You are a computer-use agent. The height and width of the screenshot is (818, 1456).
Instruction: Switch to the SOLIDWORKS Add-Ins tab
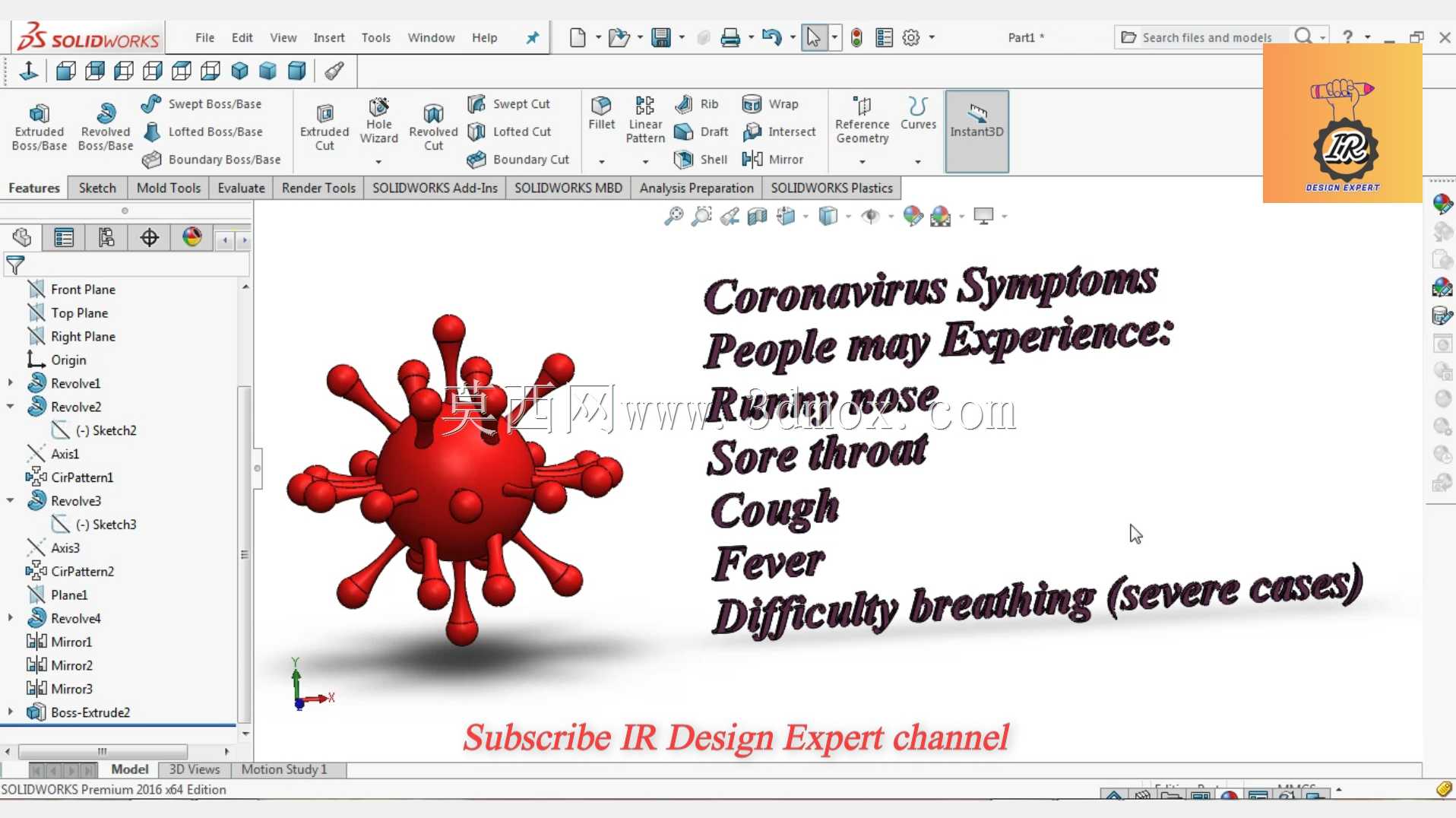point(435,189)
